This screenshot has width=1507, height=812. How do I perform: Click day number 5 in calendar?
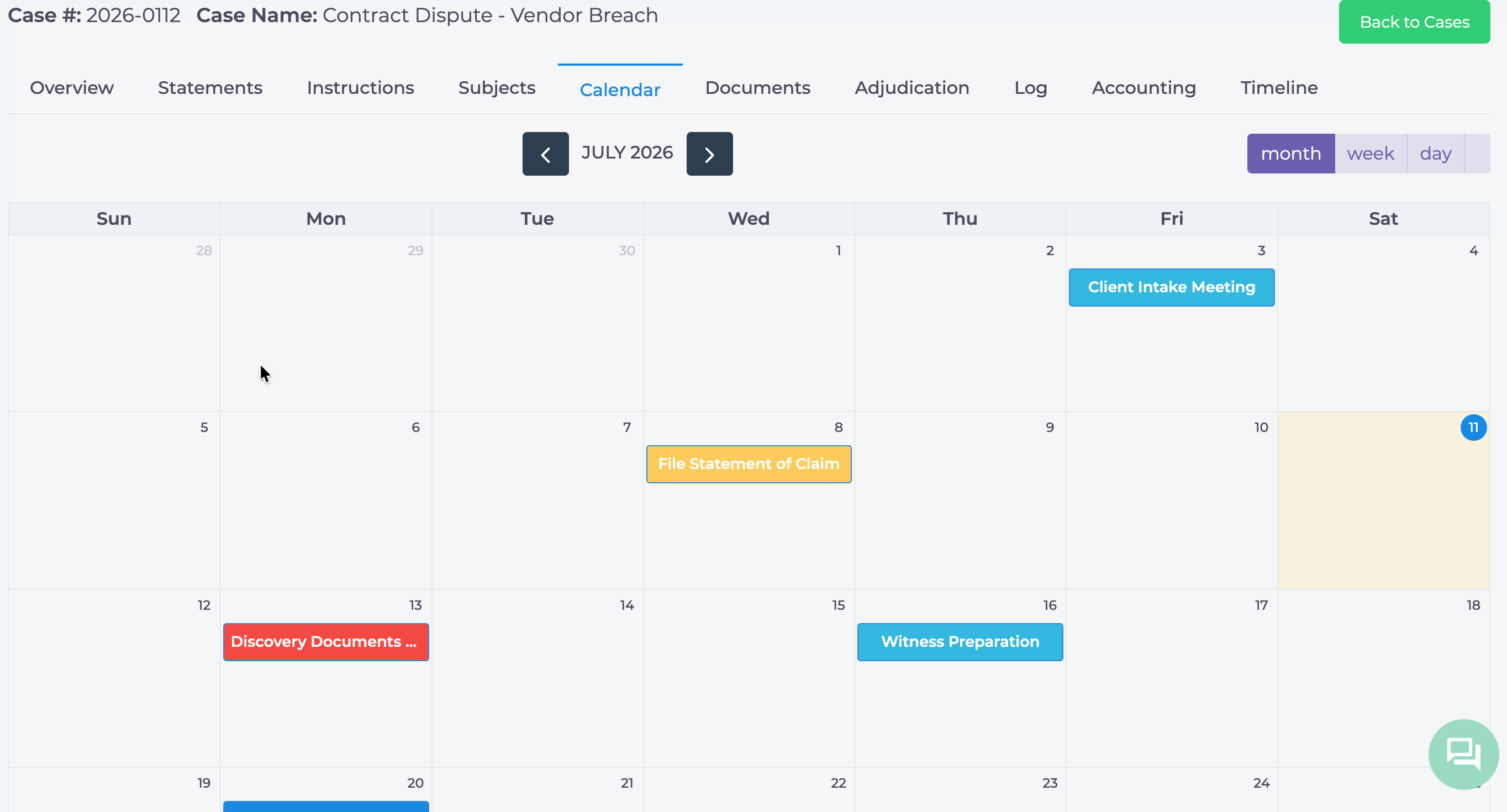coord(204,428)
